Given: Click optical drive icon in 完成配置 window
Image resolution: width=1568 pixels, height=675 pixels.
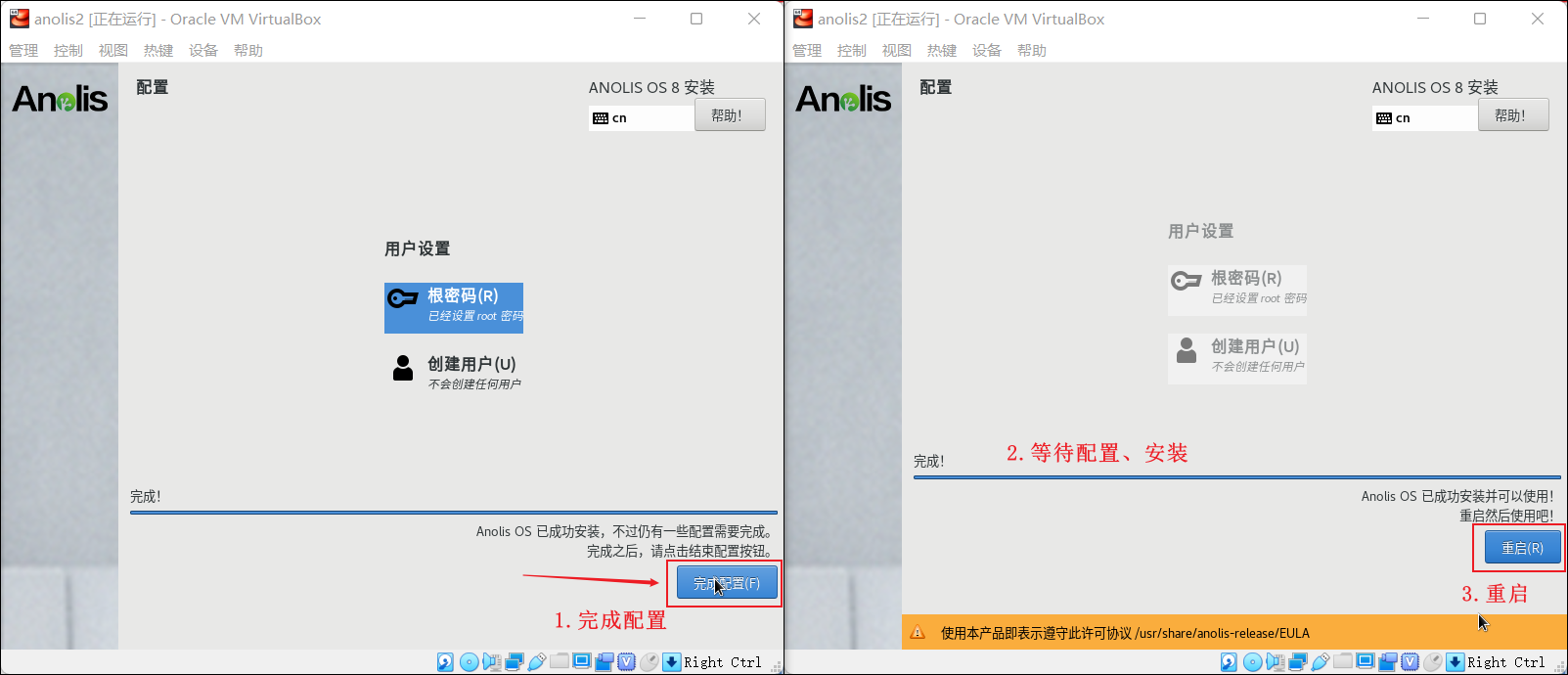Looking at the screenshot, I should (470, 662).
